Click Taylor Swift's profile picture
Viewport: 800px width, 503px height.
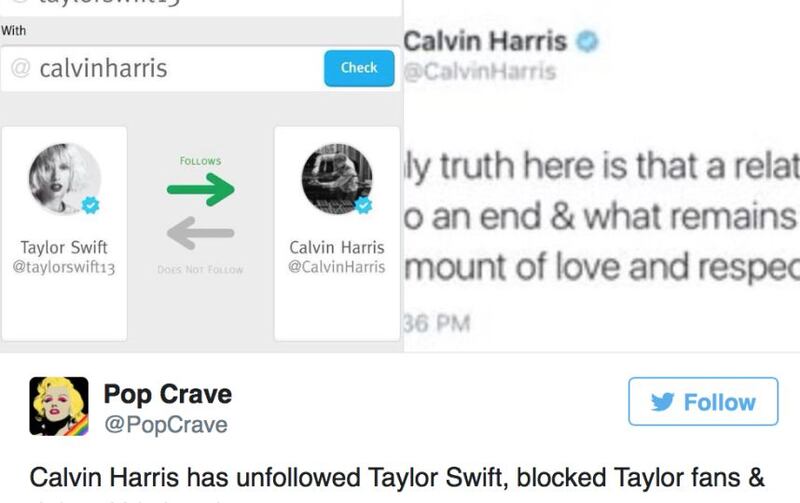click(64, 179)
